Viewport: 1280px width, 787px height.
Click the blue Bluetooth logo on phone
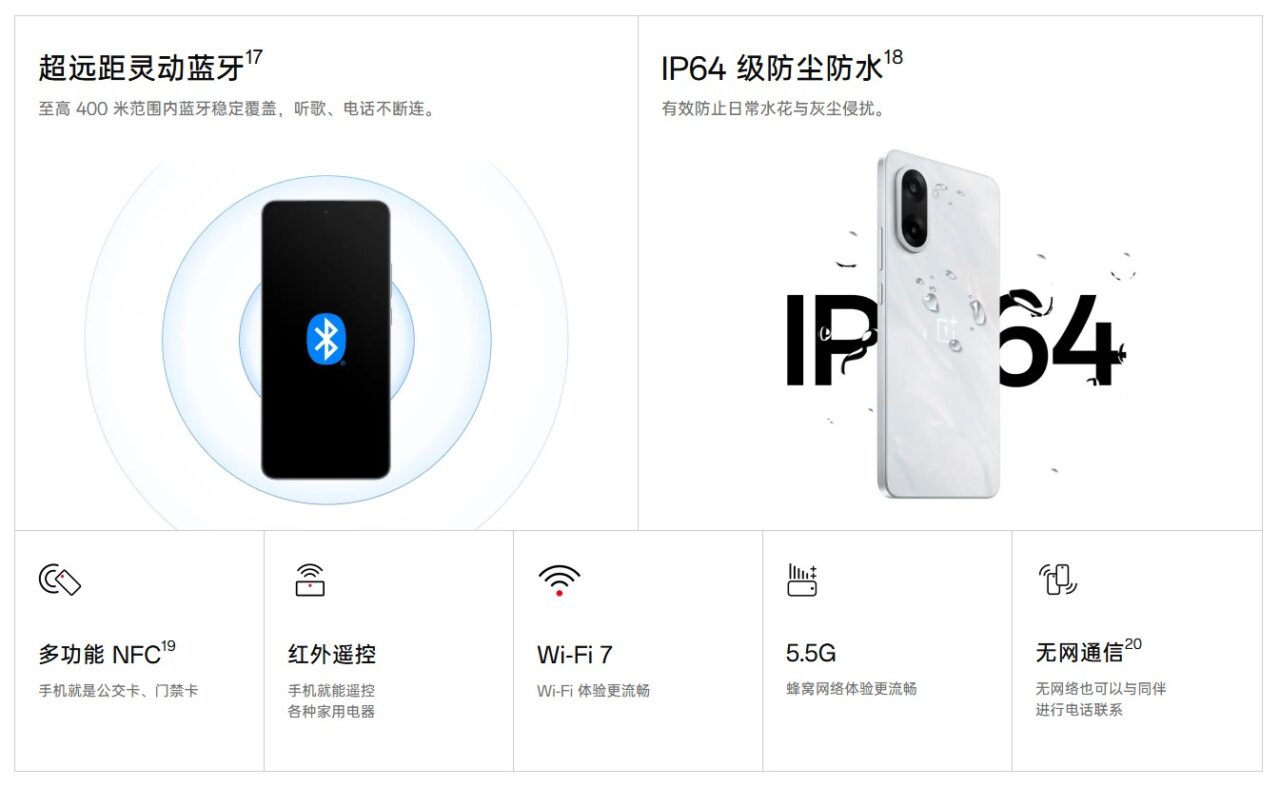click(326, 338)
